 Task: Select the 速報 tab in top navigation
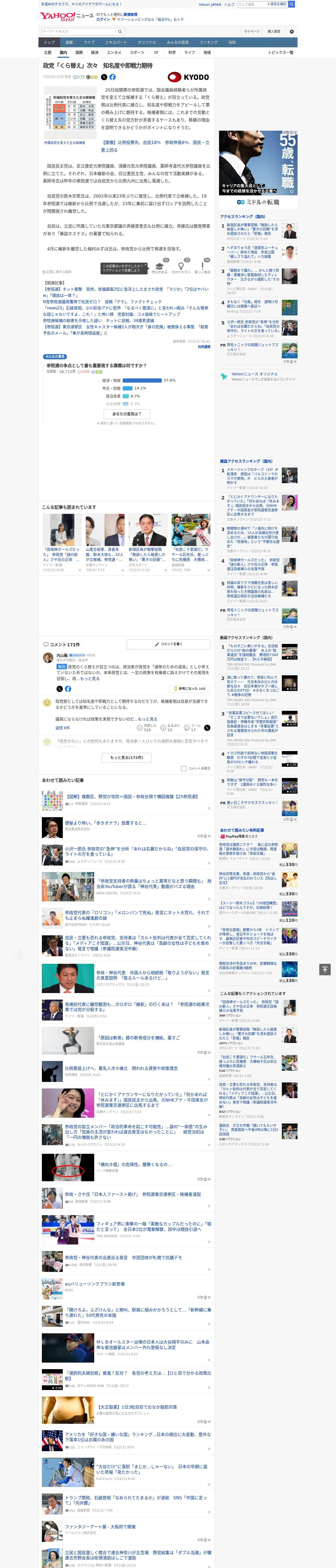tap(69, 43)
